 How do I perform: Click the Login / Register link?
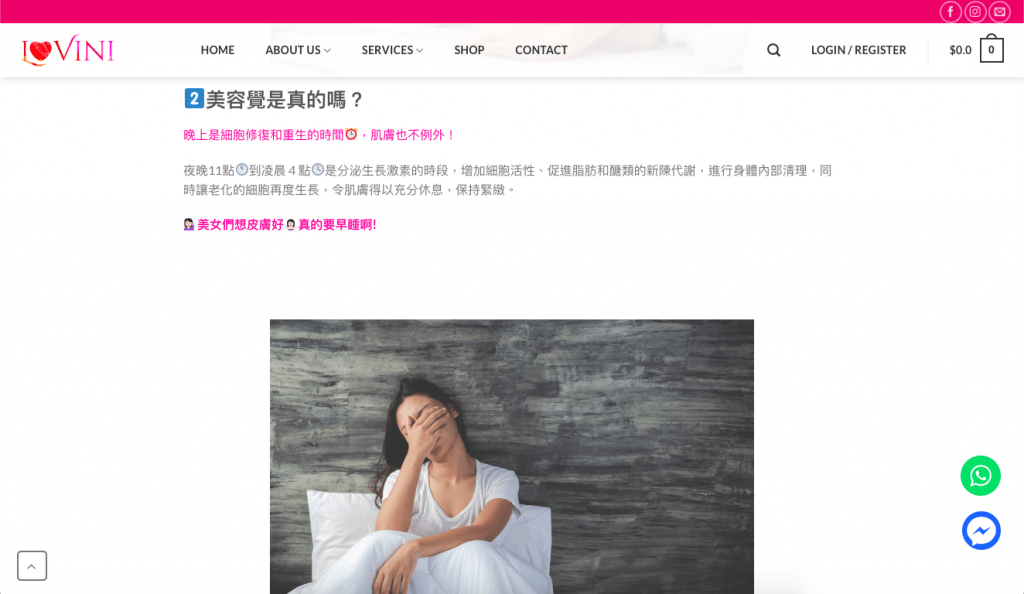[x=858, y=50]
